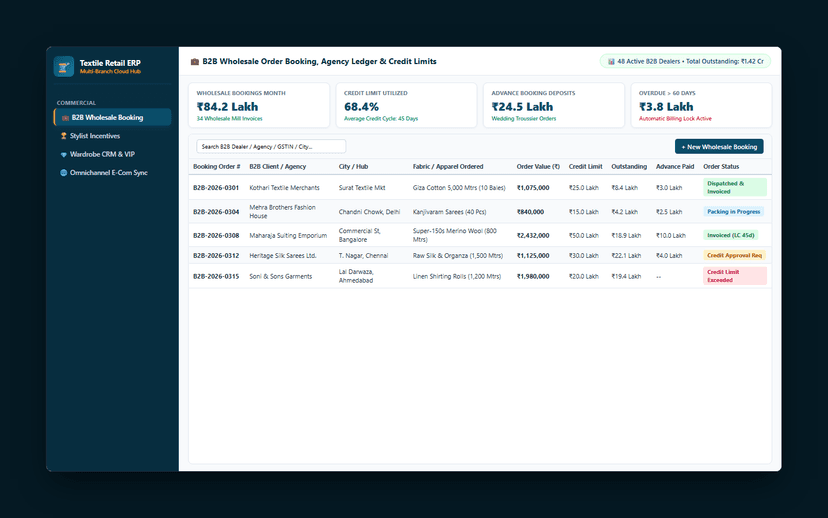Viewport: 828px width, 518px height.
Task: Click the Credit Limit Exceeded status badge
Action: (x=735, y=276)
